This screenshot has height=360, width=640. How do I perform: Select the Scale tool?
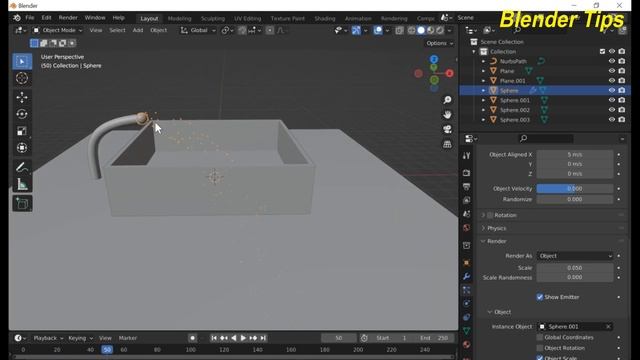point(22,131)
